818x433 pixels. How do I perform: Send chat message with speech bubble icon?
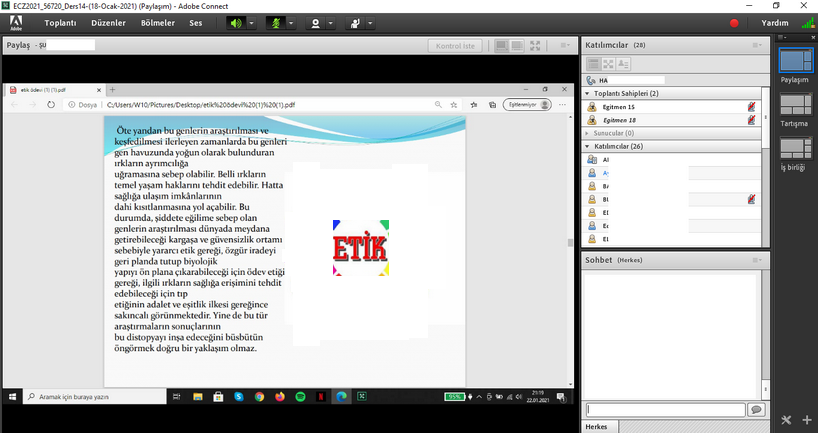click(x=756, y=410)
